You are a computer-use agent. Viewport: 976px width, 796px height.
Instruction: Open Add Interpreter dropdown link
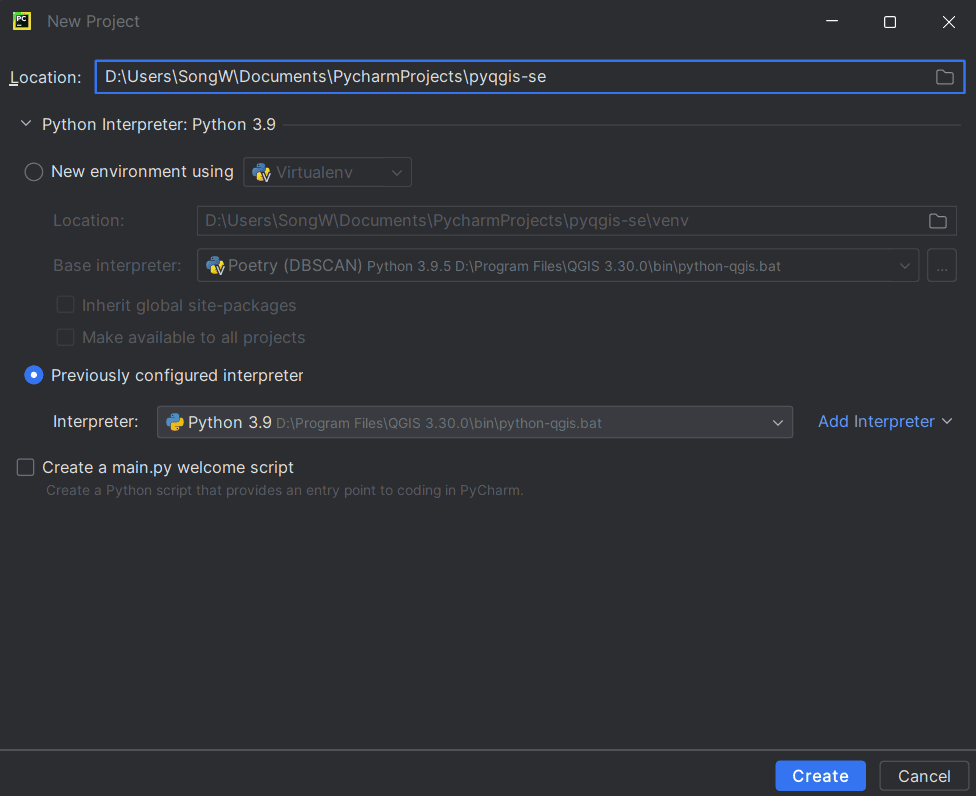(x=884, y=421)
